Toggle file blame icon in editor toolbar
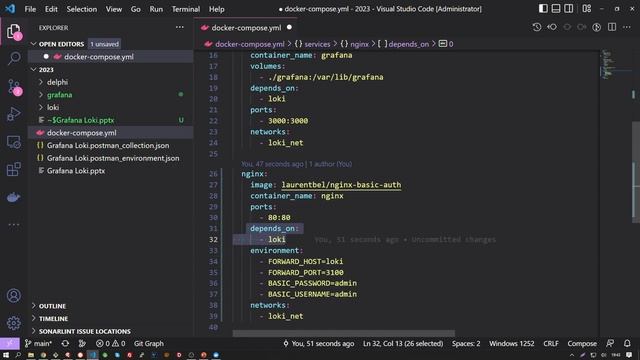 597,27
